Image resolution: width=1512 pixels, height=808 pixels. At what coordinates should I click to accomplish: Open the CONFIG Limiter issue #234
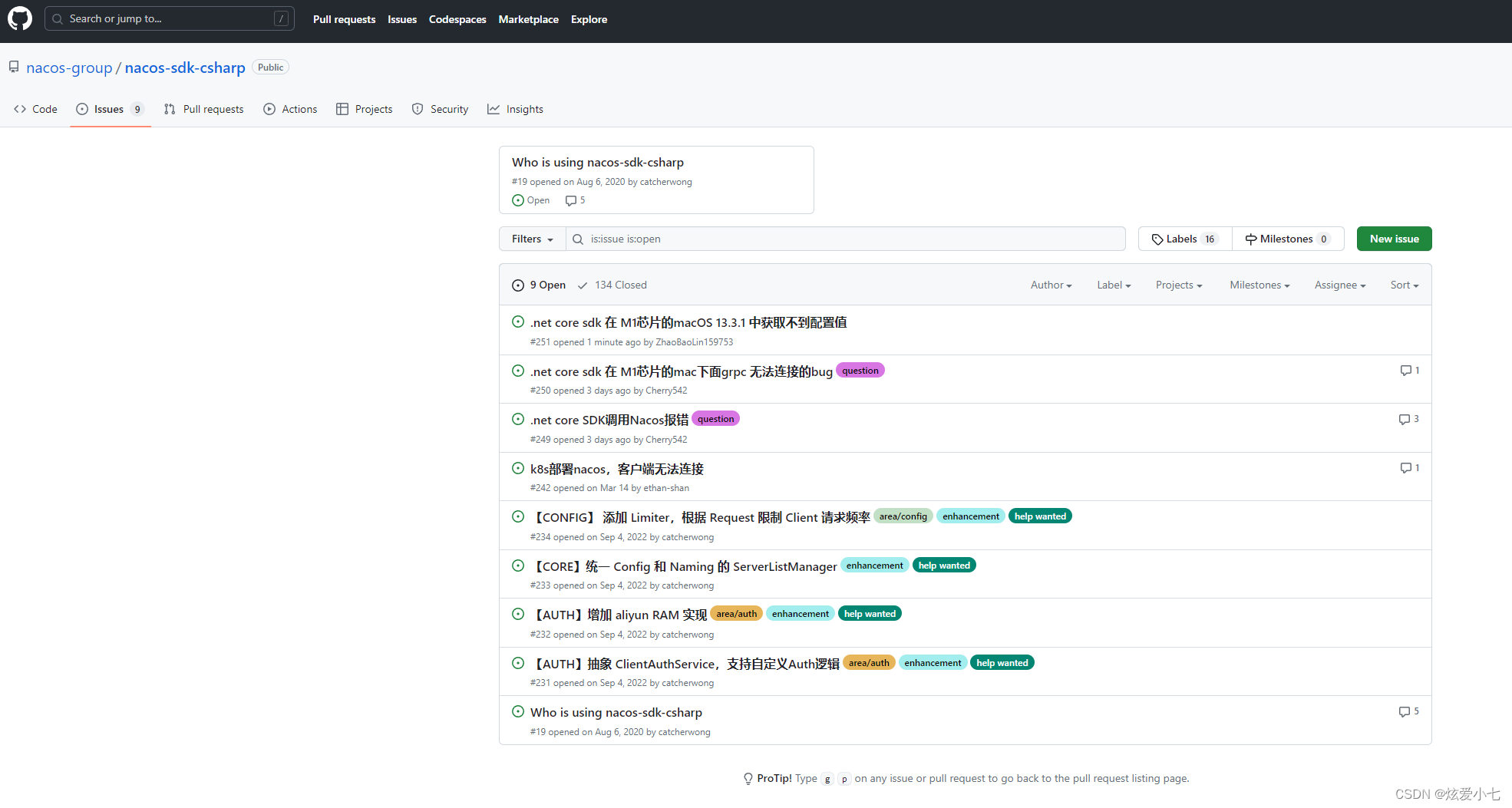coord(700,518)
